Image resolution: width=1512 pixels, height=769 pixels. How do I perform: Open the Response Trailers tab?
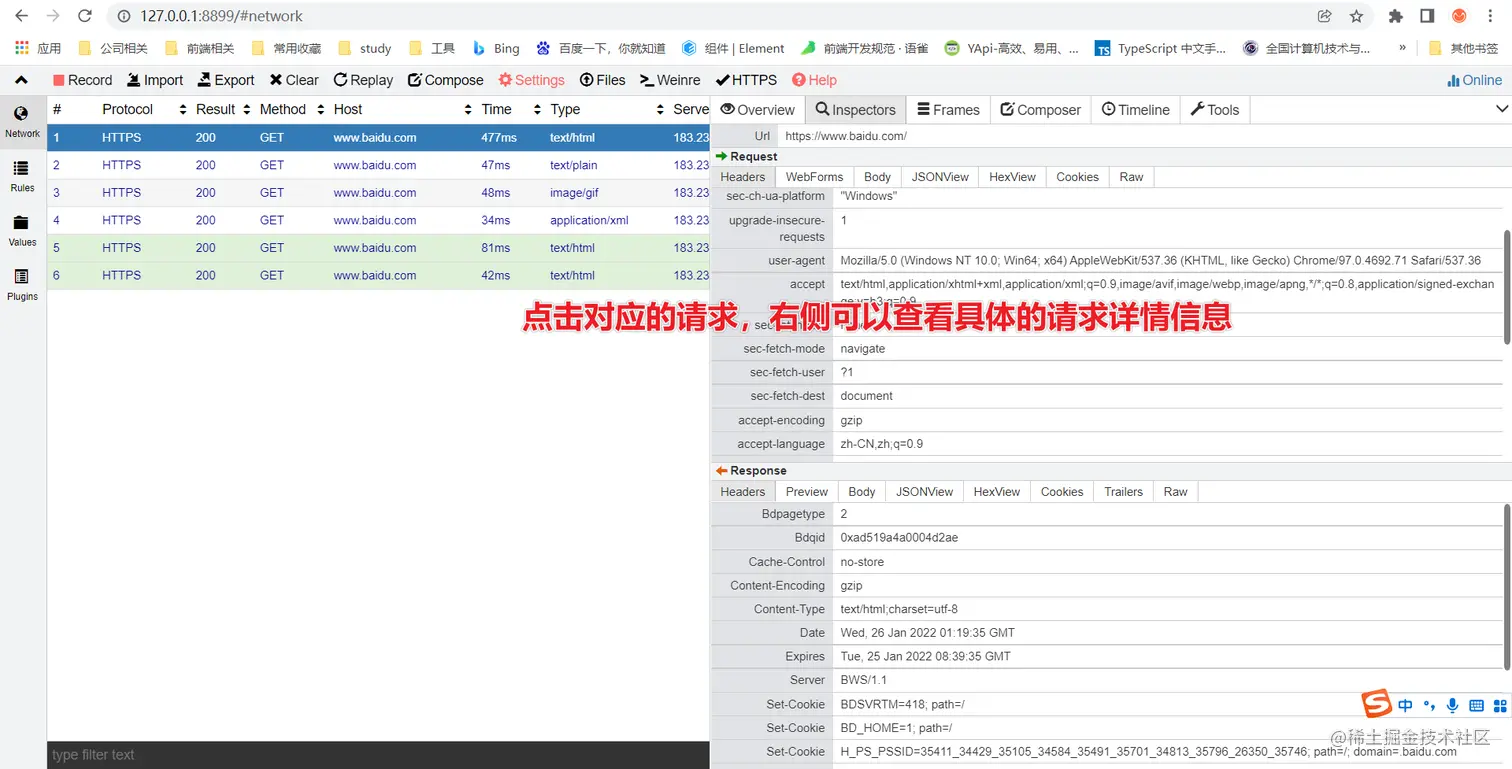point(1123,492)
